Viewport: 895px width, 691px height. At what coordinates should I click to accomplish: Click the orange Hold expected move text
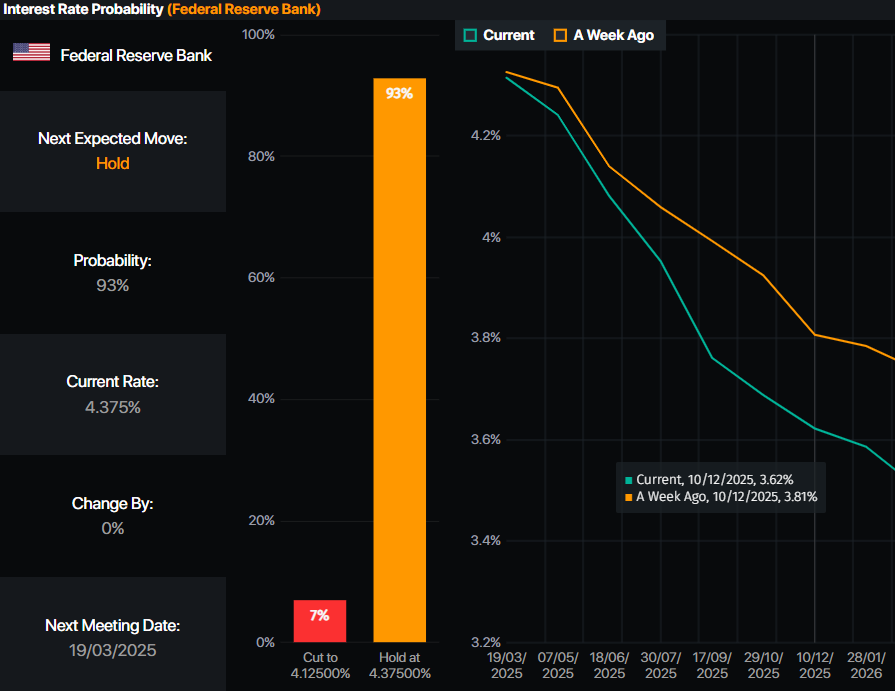click(113, 163)
